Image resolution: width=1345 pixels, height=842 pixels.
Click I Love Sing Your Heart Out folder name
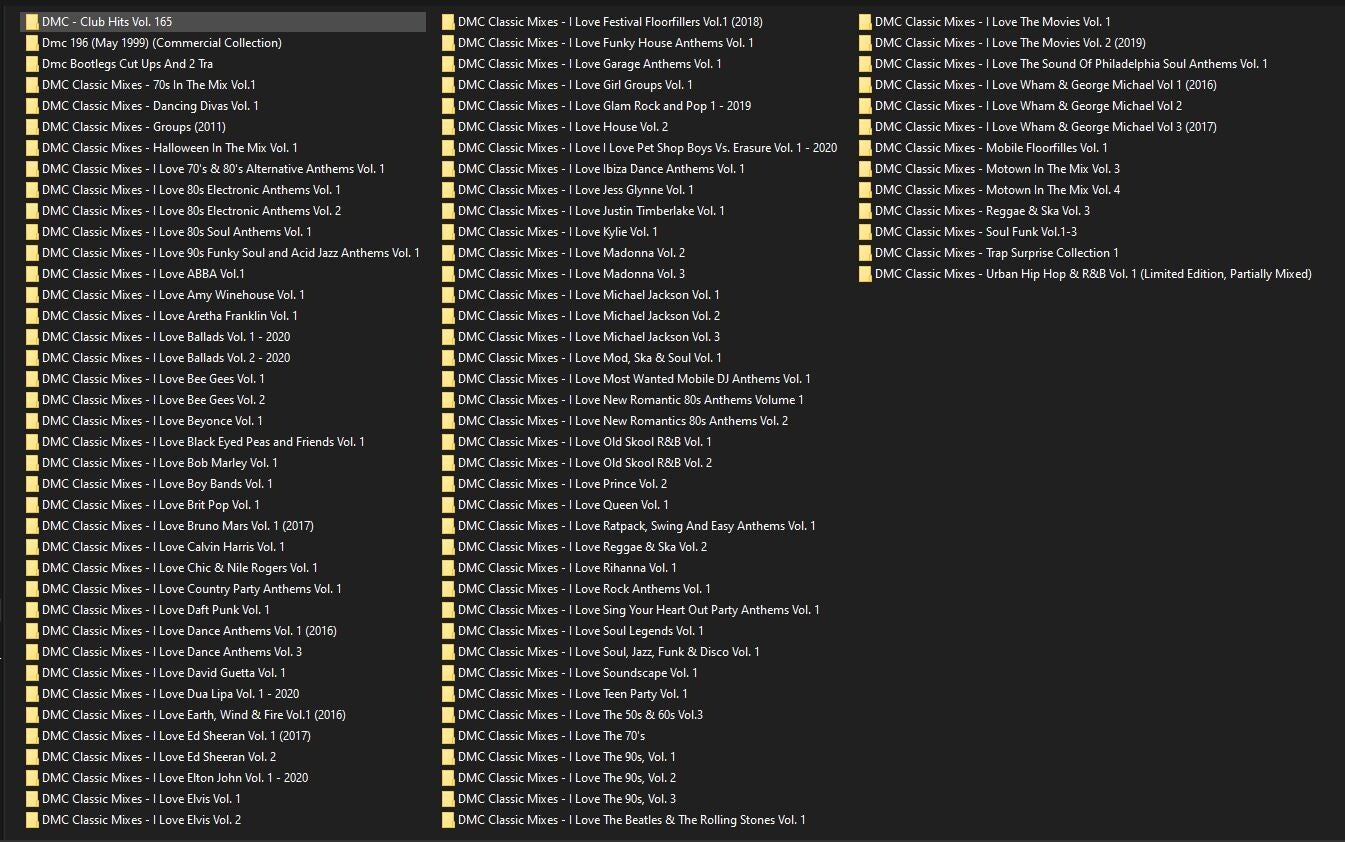click(639, 610)
